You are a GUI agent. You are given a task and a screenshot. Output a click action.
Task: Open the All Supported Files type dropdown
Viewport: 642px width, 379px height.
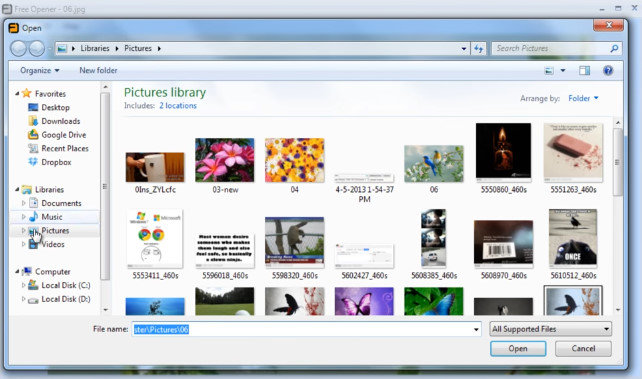click(551, 329)
